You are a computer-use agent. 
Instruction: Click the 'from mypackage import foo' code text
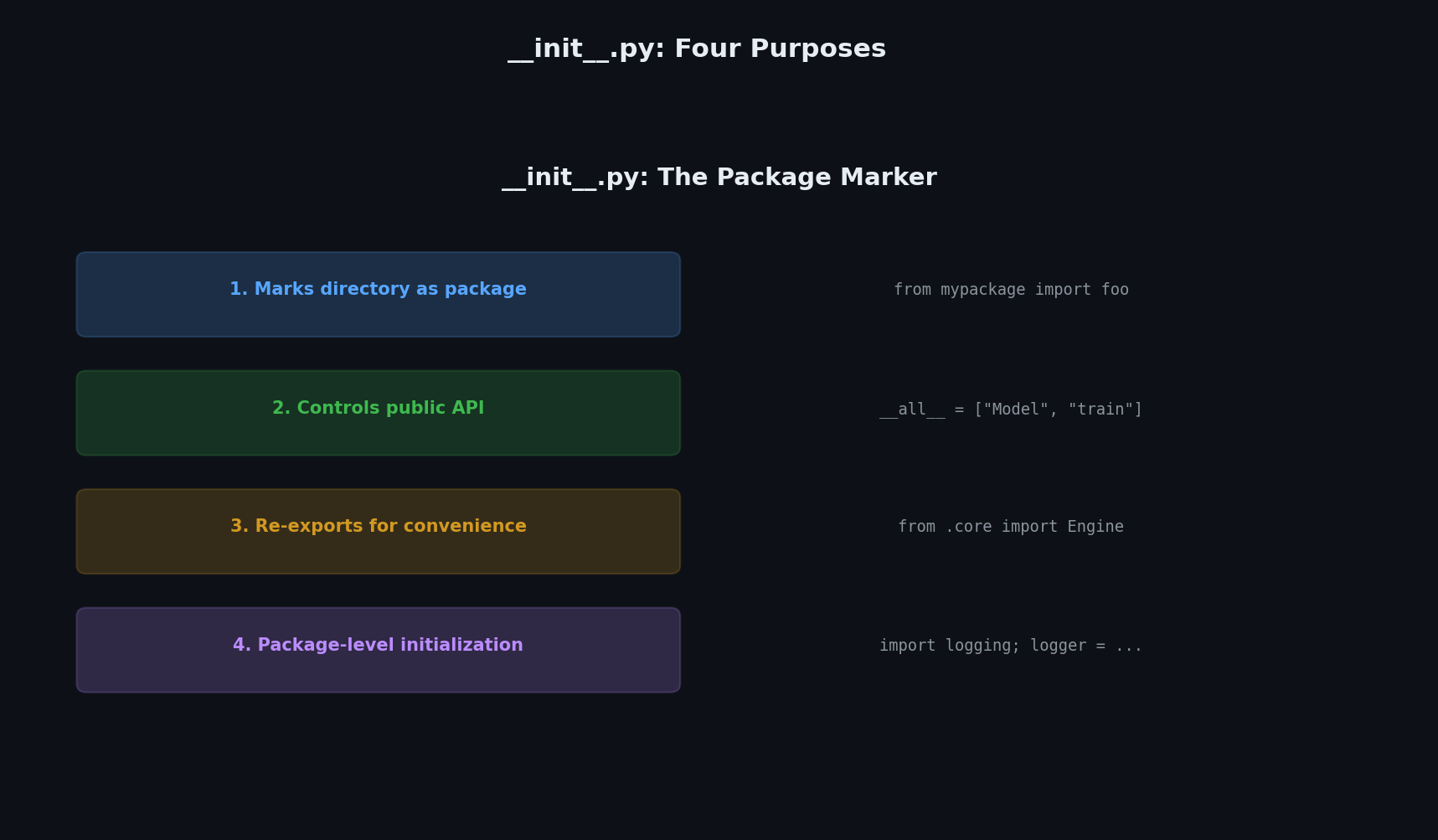[1011, 290]
